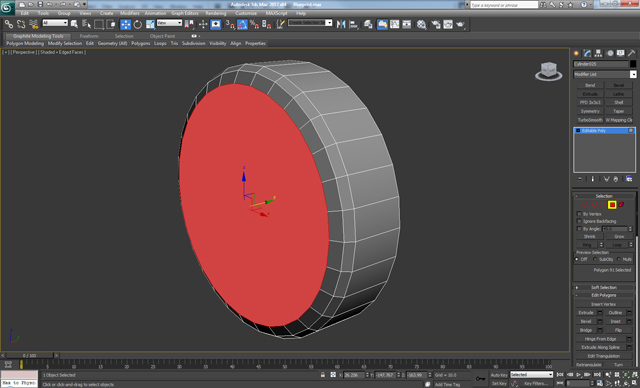640x388 pixels.
Task: Click the Render Production teapot icon
Action: tap(460, 24)
